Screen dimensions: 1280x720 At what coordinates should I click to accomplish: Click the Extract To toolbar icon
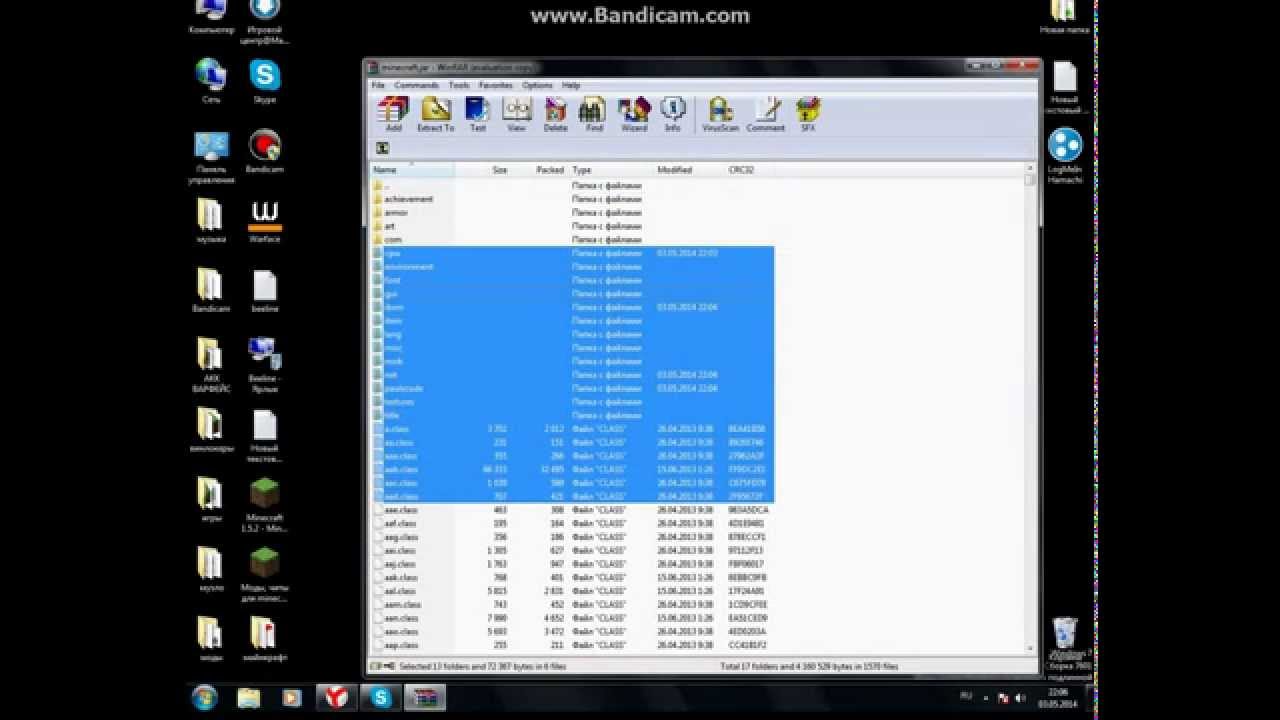[435, 114]
